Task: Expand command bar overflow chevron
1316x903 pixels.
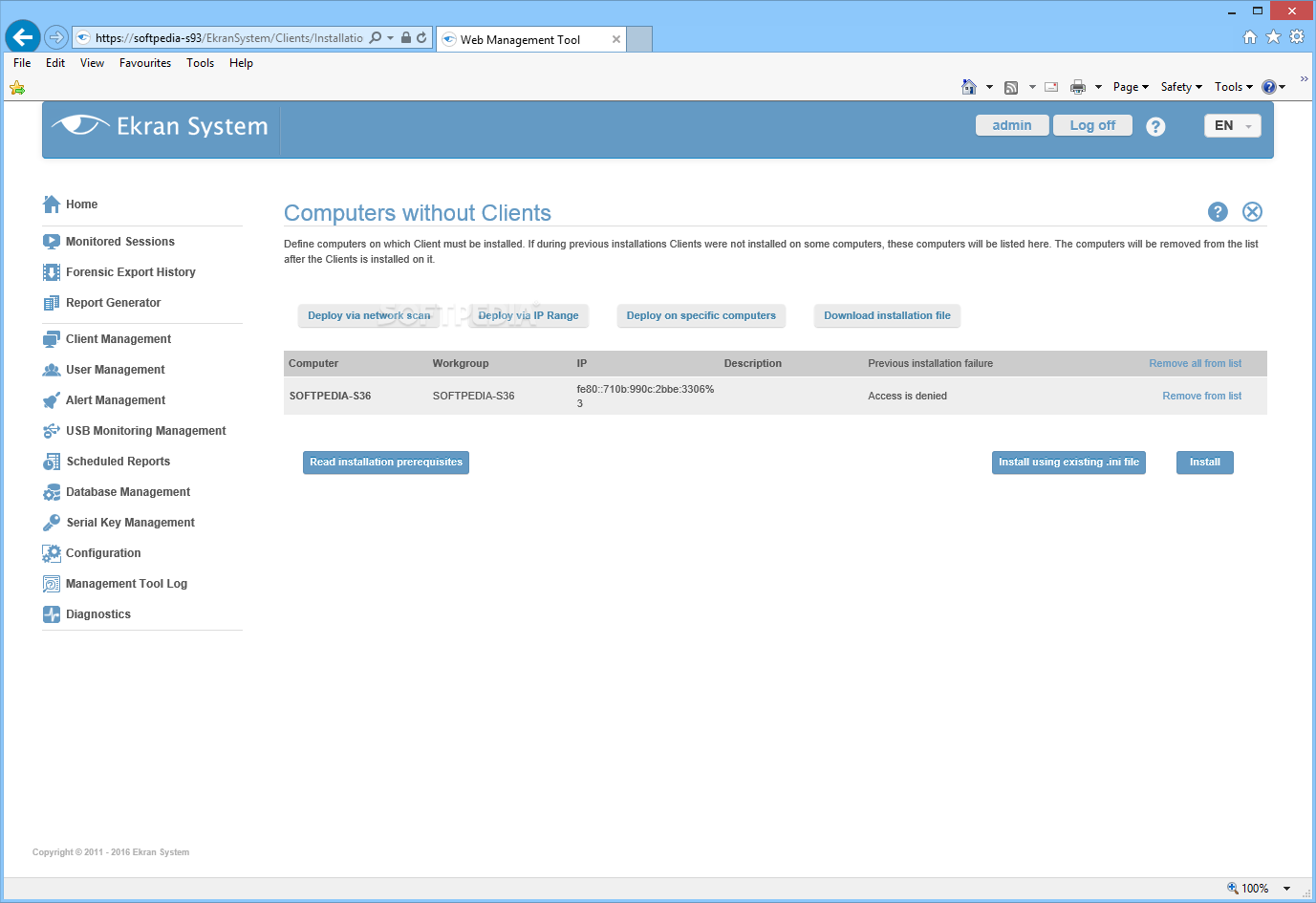Action: pyautogui.click(x=1304, y=78)
